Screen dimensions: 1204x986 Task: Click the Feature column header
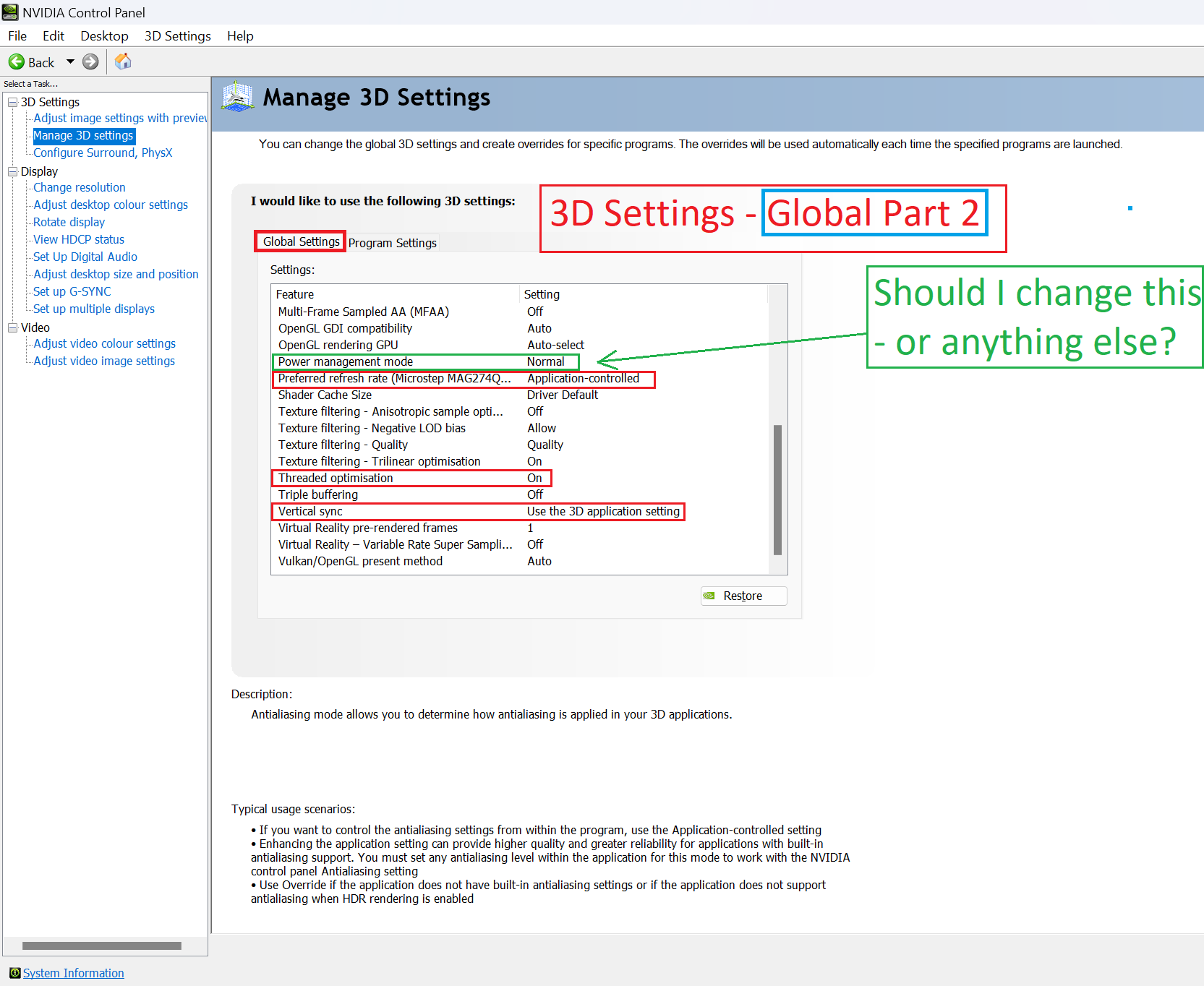pos(396,294)
